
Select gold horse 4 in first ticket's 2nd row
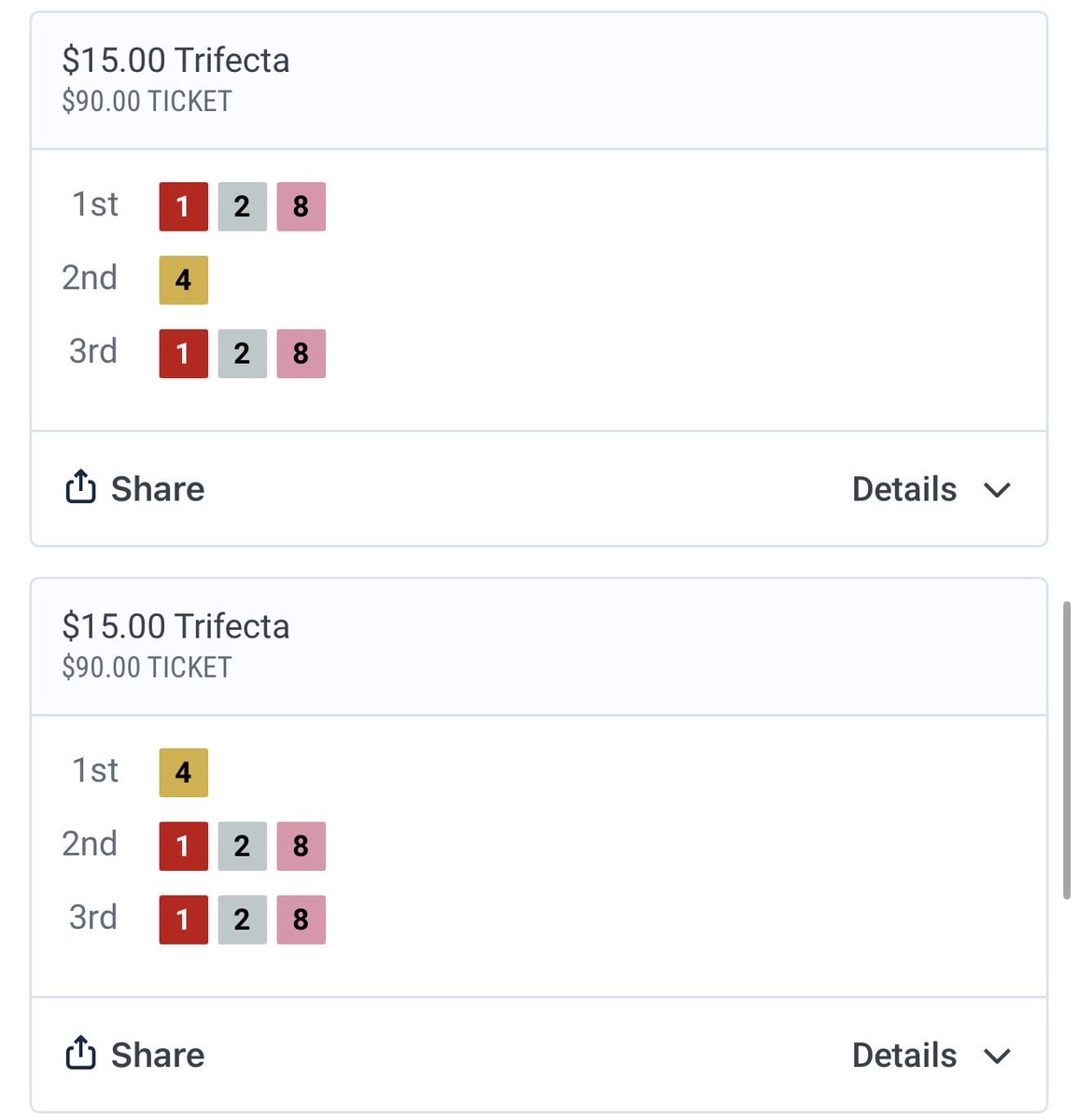pyautogui.click(x=183, y=280)
